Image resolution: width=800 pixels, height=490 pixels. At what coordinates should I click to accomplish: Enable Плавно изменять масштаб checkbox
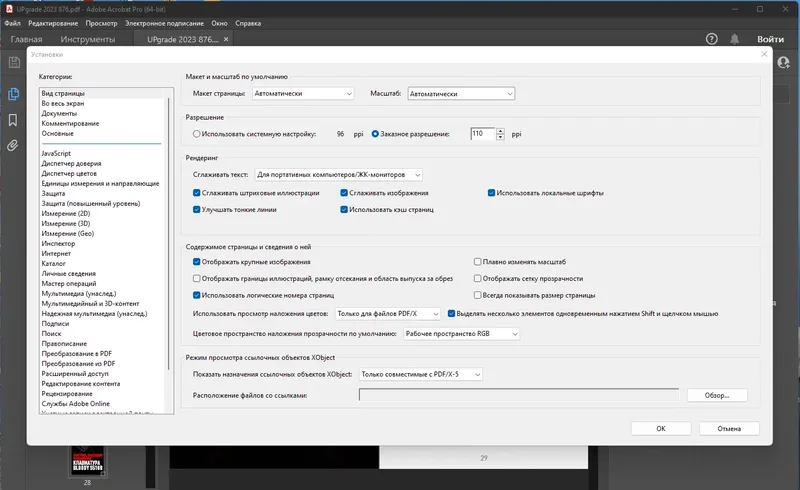click(478, 262)
